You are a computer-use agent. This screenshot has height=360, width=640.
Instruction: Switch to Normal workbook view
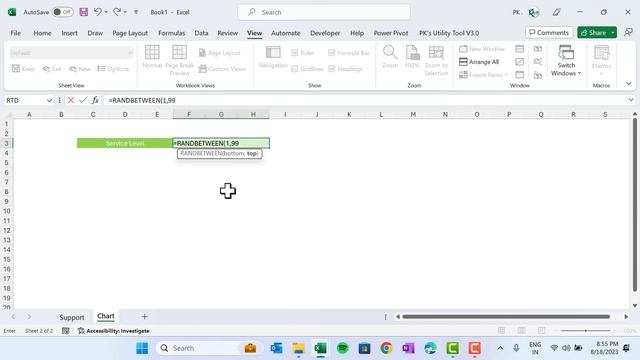[x=152, y=57]
